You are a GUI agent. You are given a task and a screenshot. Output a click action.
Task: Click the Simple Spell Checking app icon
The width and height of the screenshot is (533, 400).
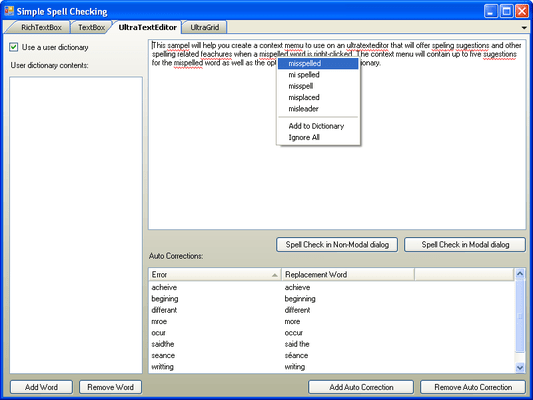pyautogui.click(x=9, y=11)
